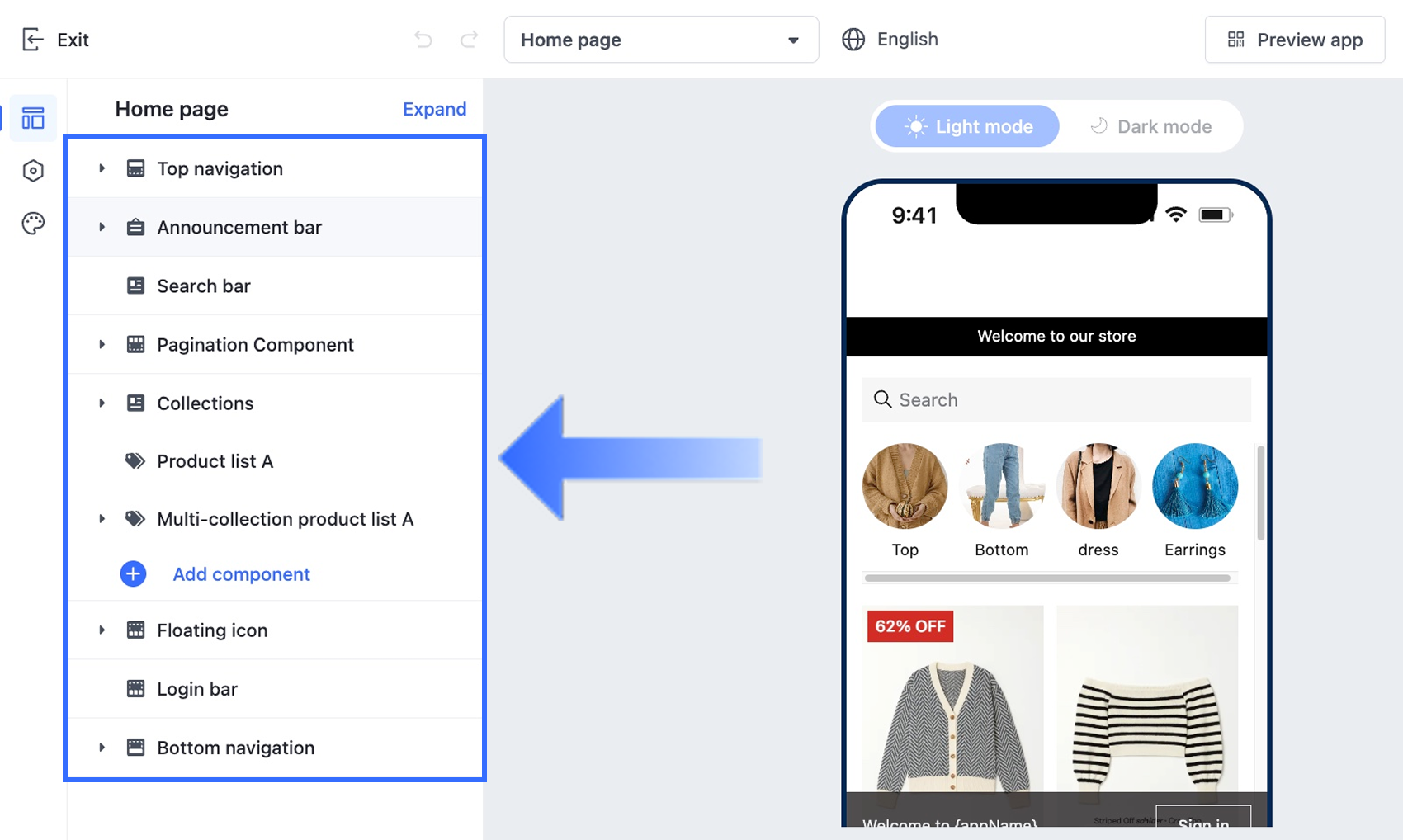Click the Earrings collection thumbnail
Image resolution: width=1403 pixels, height=840 pixels.
tap(1195, 486)
